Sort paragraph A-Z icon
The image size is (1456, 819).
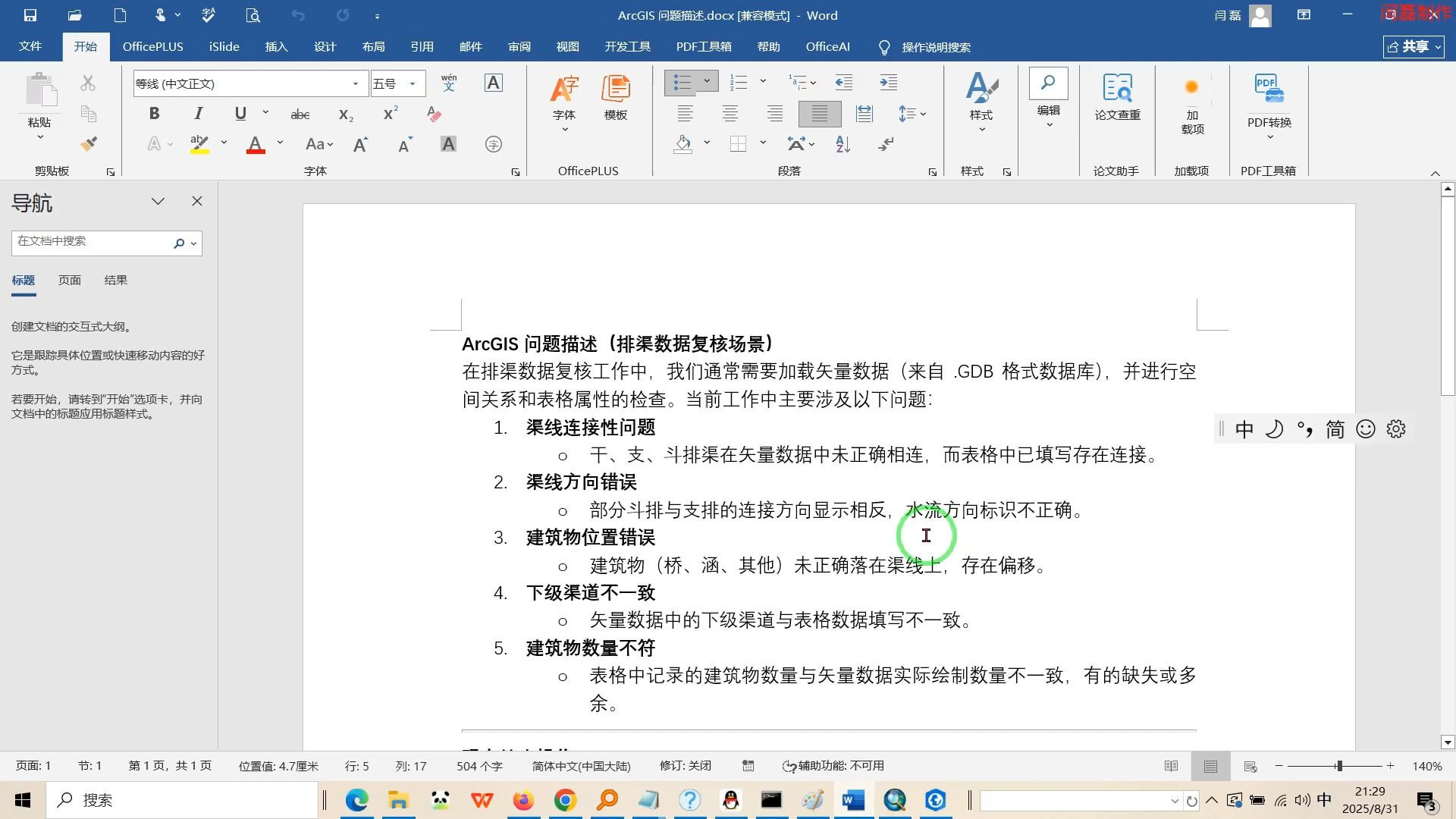coord(843,144)
